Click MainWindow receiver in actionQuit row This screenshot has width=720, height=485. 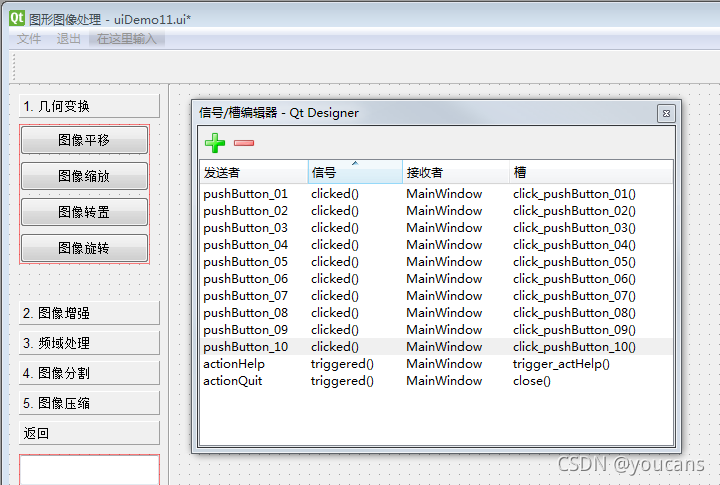[444, 381]
